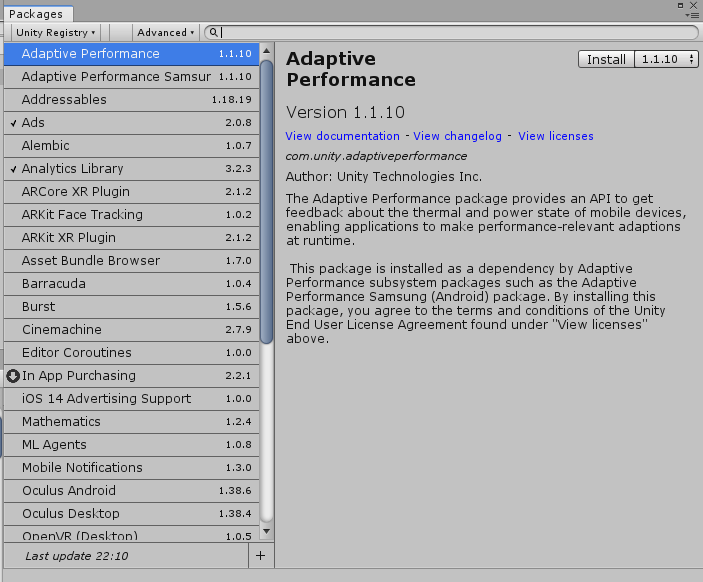Select ARKit XR Plugin package
Screen dimensions: 703x582
131,238
